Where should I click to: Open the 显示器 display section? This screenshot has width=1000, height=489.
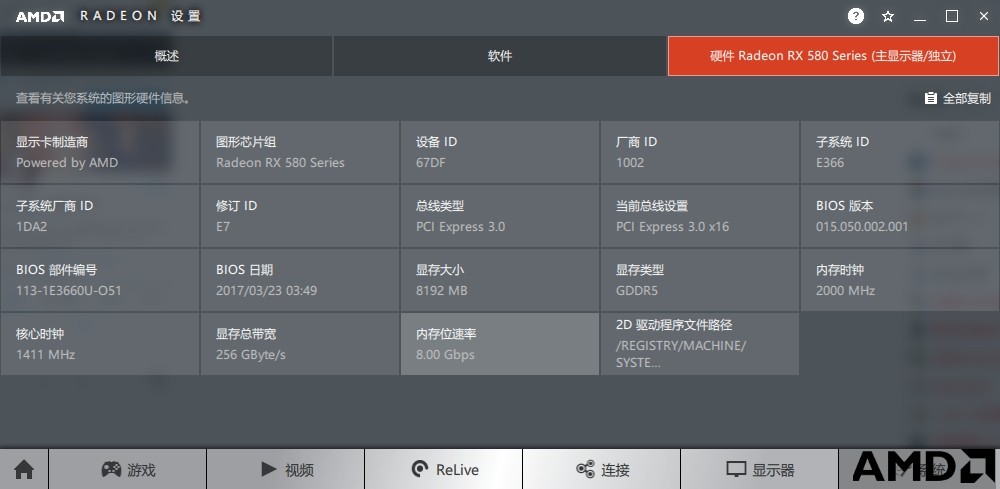tap(760, 470)
